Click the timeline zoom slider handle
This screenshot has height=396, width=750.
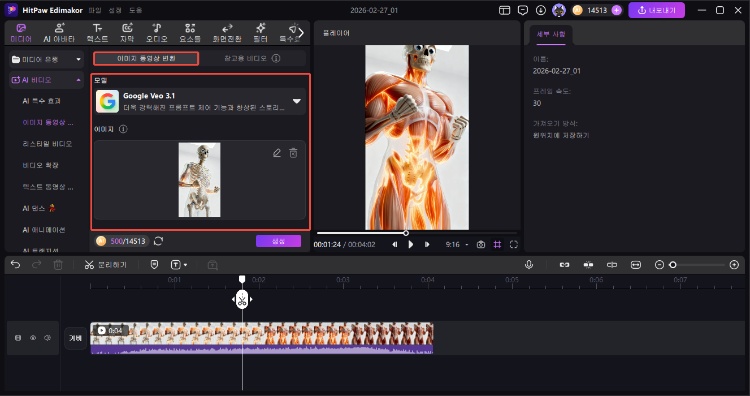pyautogui.click(x=673, y=264)
